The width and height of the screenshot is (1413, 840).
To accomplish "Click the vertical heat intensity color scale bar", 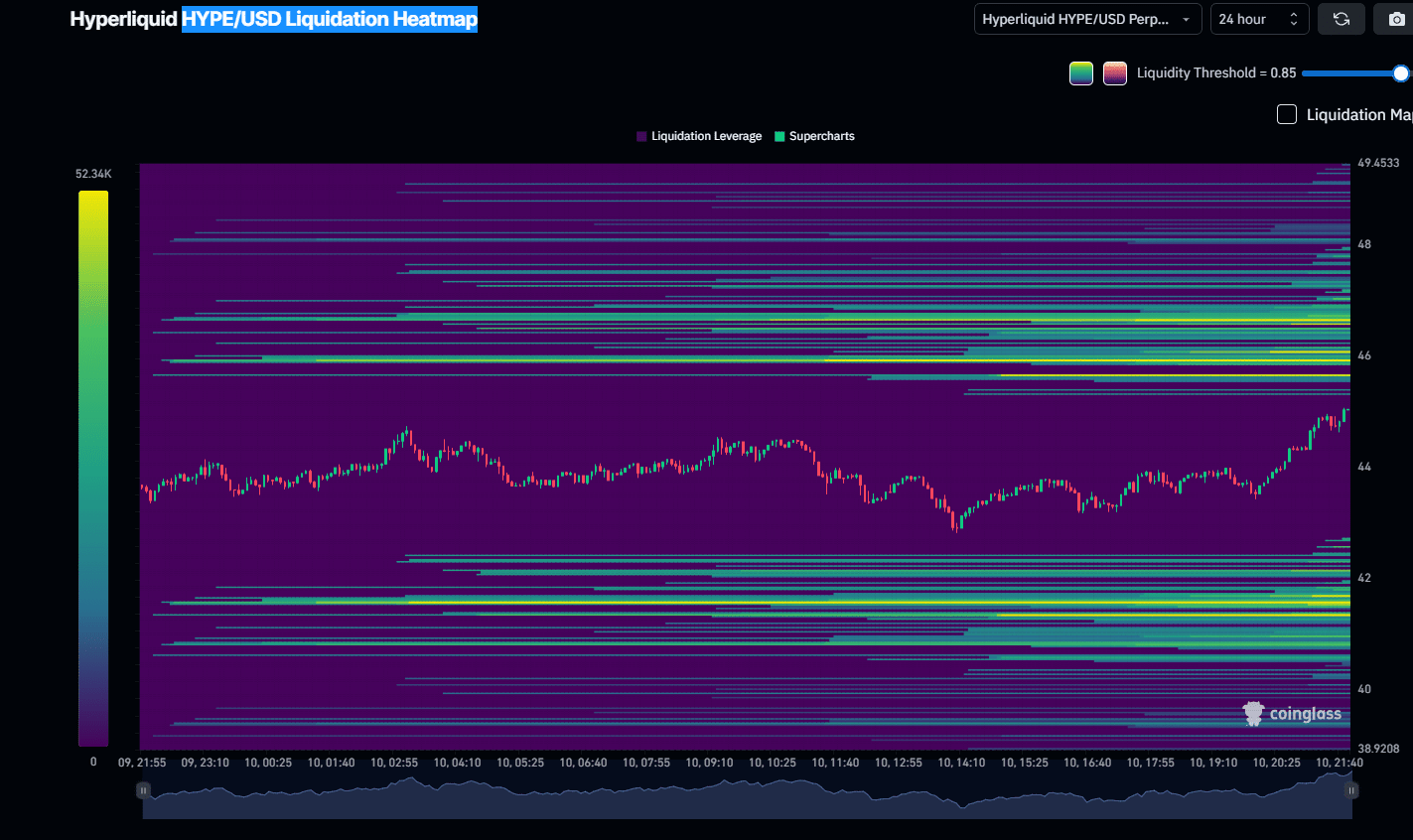I will (x=93, y=468).
